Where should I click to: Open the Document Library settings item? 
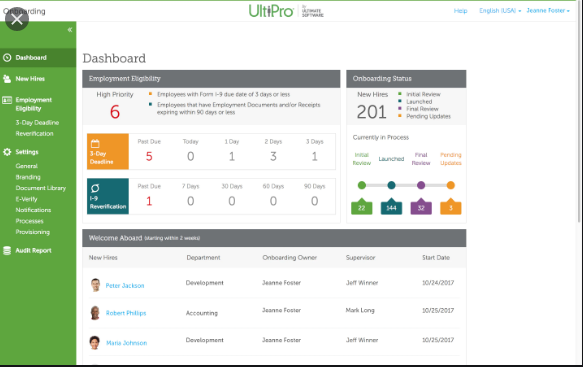41,188
